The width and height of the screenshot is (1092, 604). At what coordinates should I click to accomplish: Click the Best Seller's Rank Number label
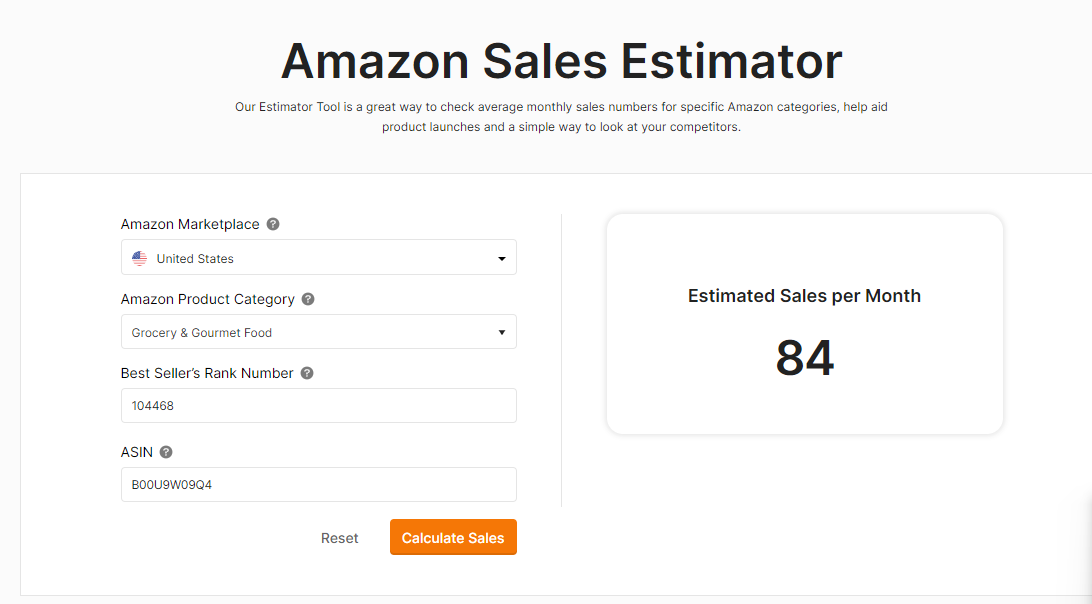tap(207, 373)
